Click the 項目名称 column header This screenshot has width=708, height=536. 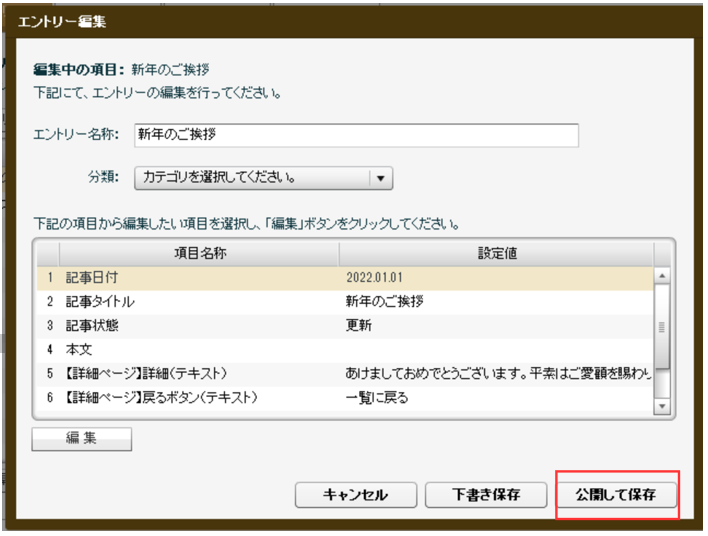[200, 253]
